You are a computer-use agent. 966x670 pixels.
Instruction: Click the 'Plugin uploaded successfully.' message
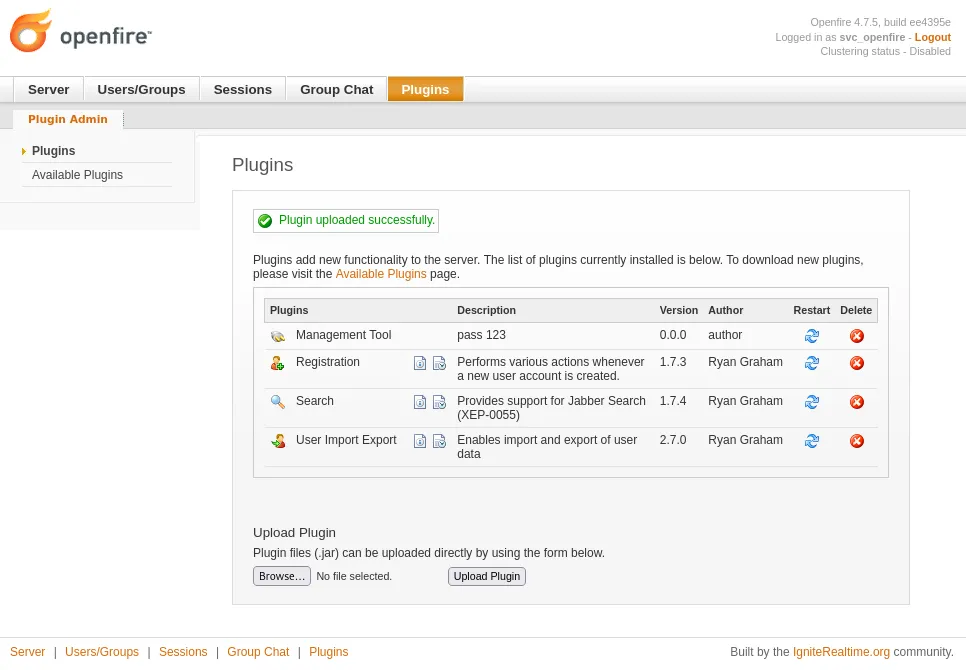(x=357, y=220)
